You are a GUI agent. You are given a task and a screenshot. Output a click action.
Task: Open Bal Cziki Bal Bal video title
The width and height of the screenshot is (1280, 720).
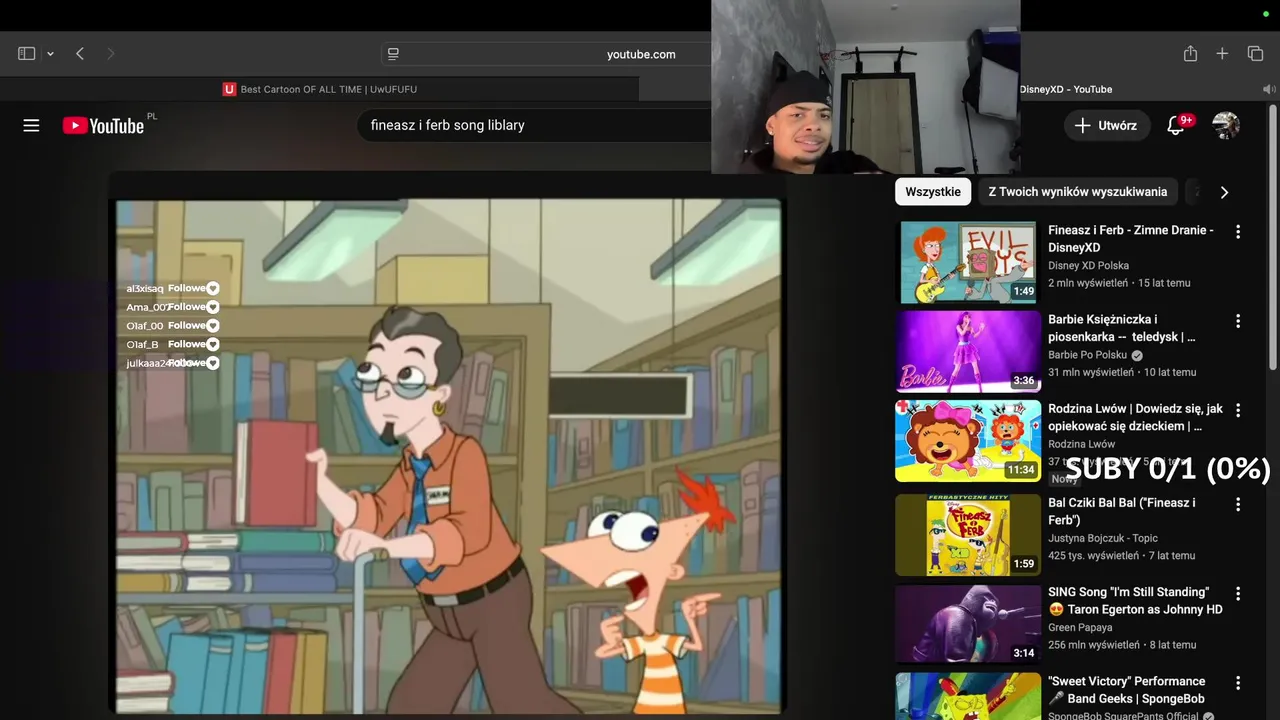coord(1122,511)
